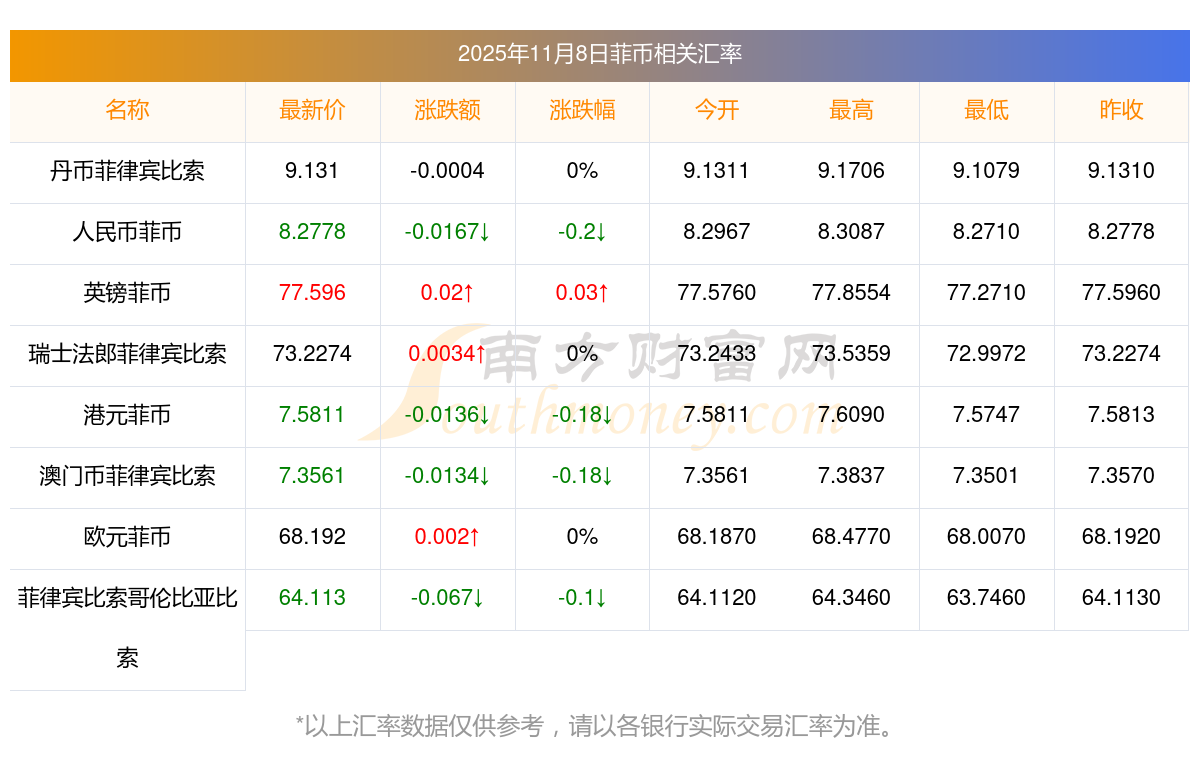This screenshot has width=1200, height=757.
Task: Click latest price 8.2778 in green
Action: (x=312, y=232)
